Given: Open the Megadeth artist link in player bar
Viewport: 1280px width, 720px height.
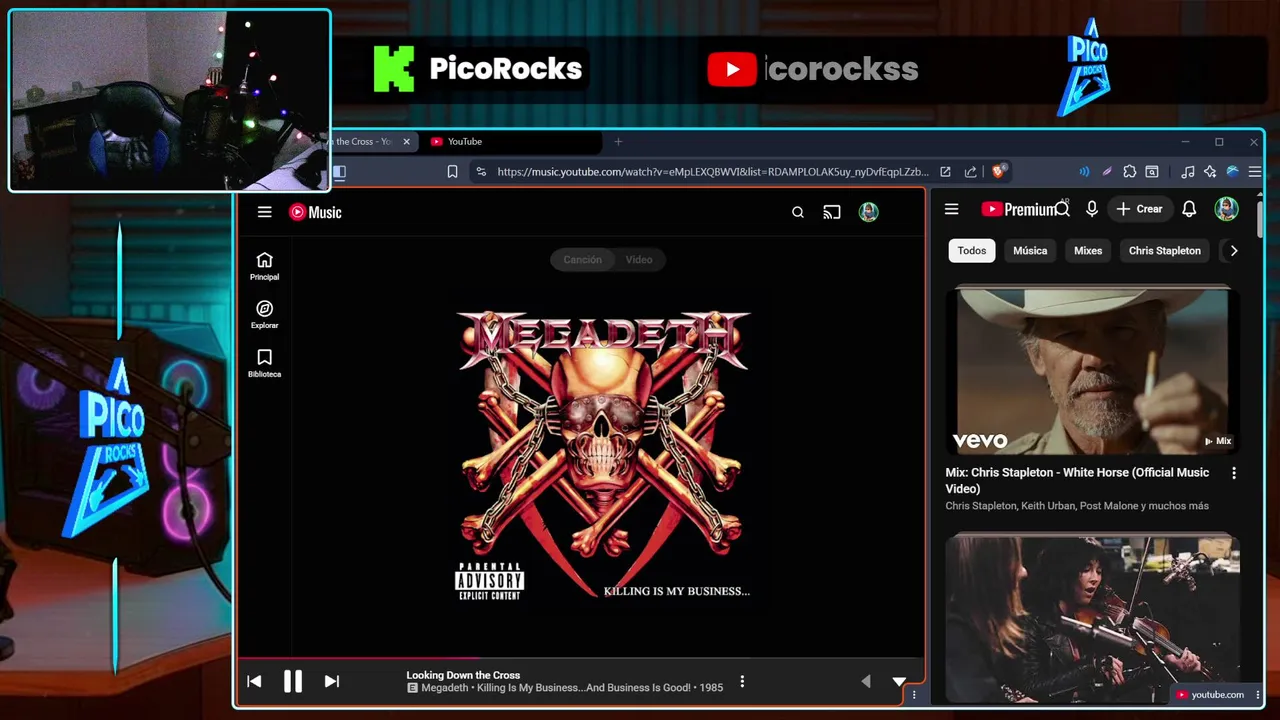Looking at the screenshot, I should (x=445, y=688).
